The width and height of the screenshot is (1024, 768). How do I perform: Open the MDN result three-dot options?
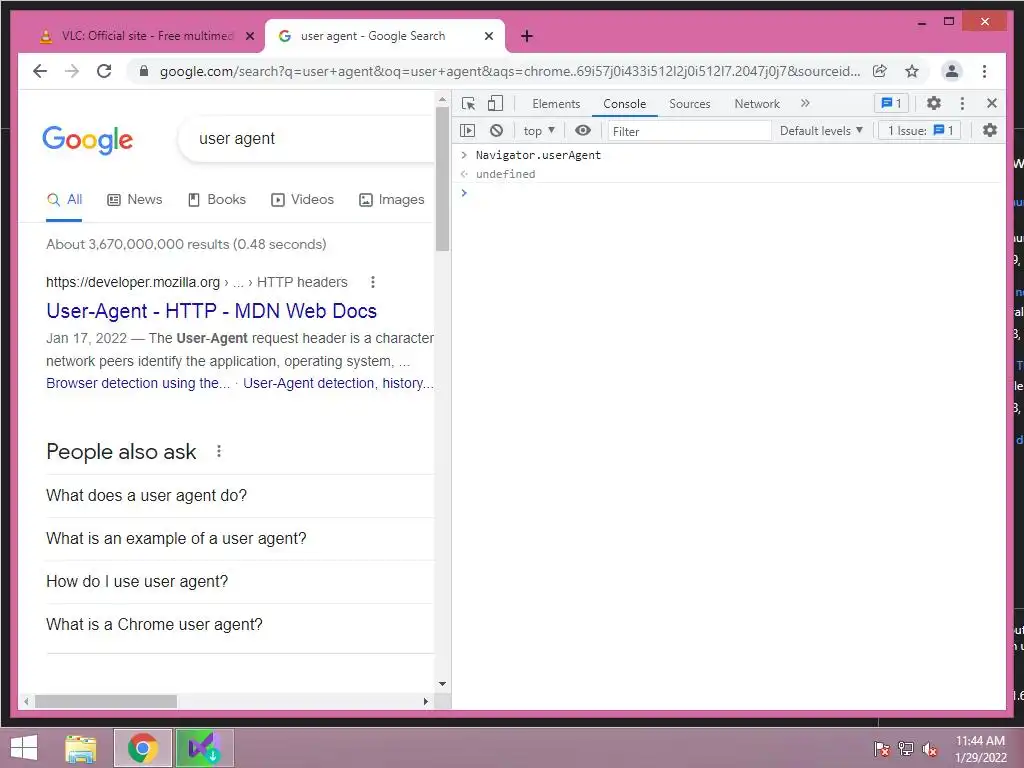click(373, 282)
